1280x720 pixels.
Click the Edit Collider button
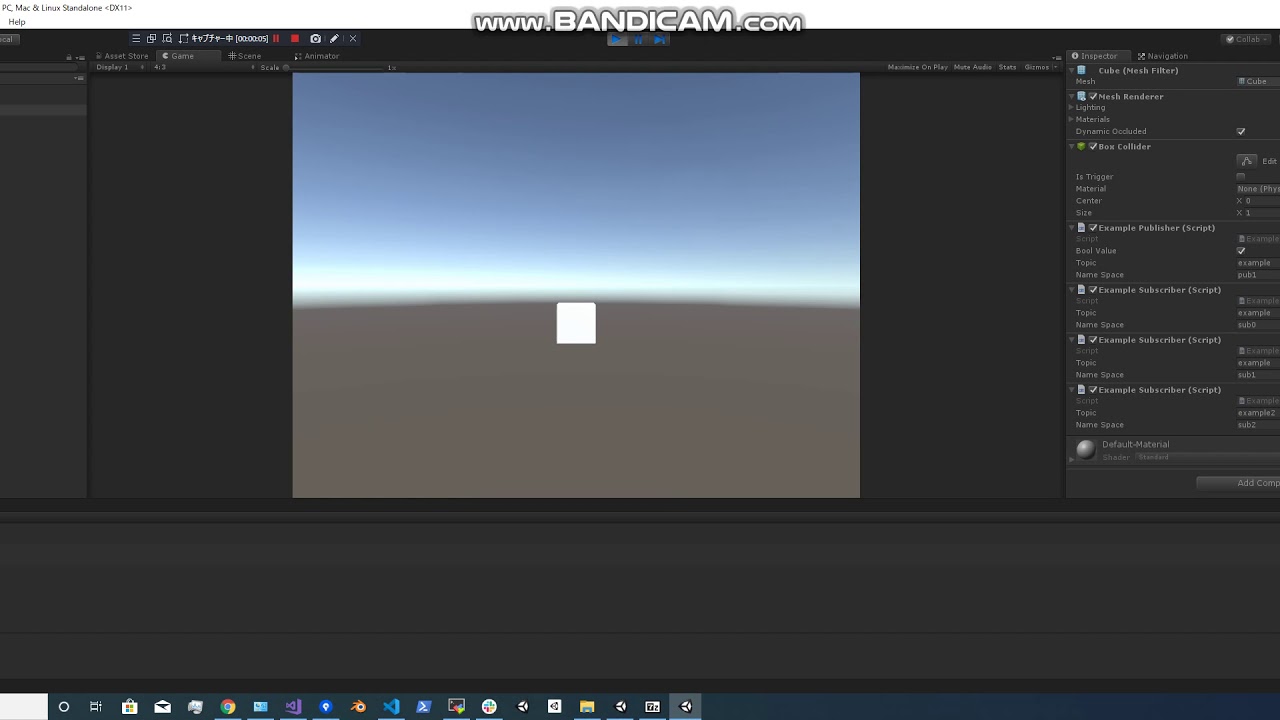tap(1246, 161)
